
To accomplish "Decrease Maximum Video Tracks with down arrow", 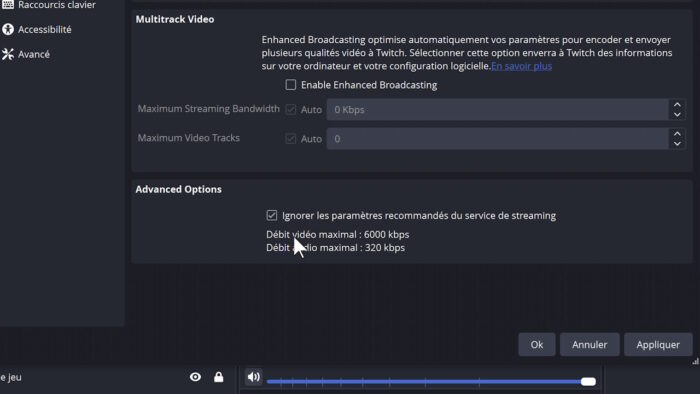I will coord(677,144).
